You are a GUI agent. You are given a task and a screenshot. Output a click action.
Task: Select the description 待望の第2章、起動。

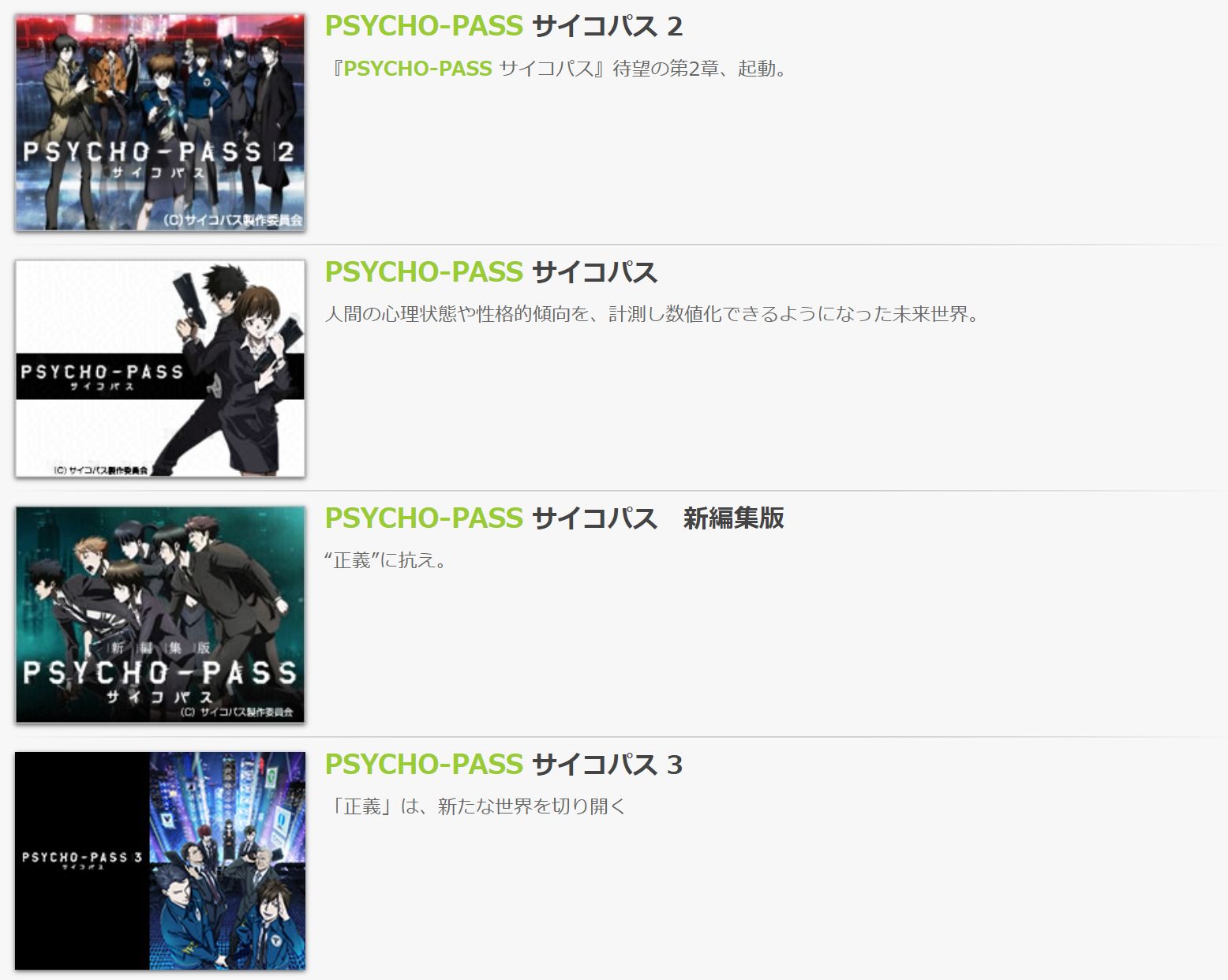(560, 69)
